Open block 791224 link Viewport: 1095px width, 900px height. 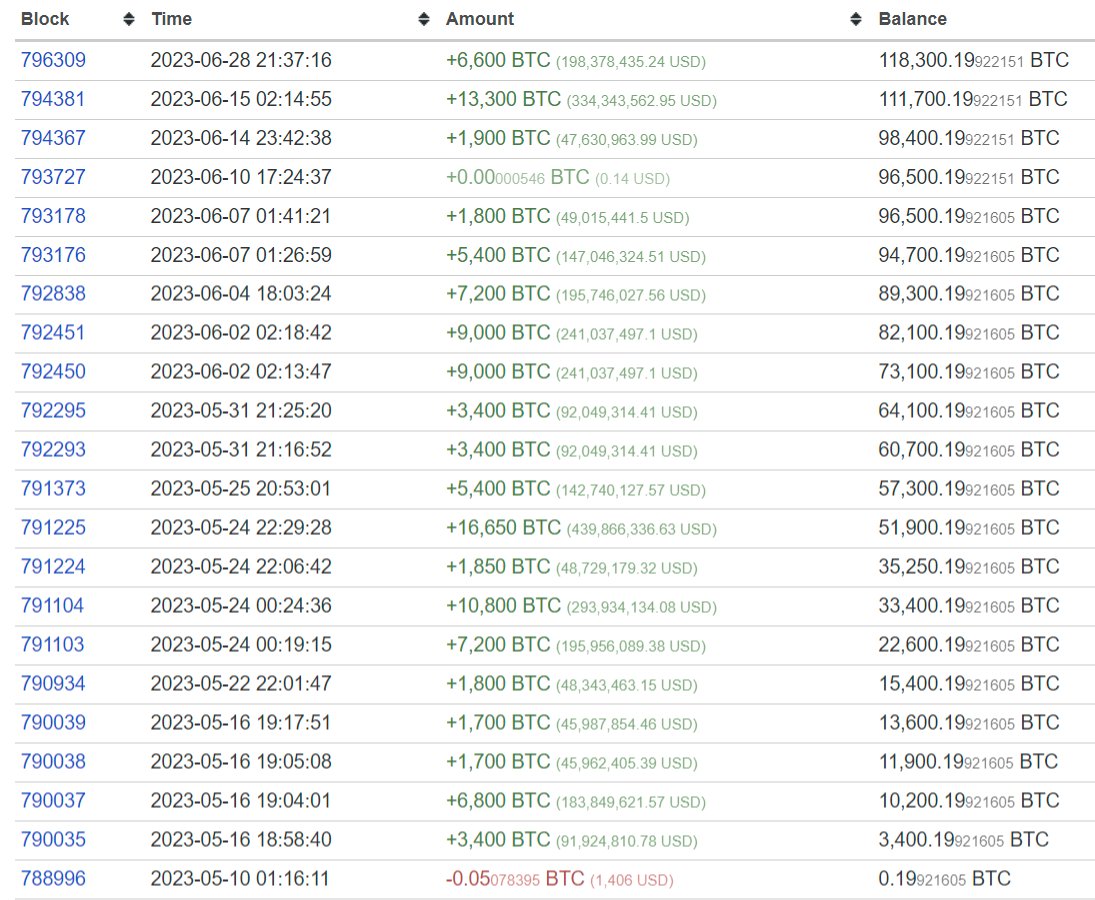[x=53, y=567]
